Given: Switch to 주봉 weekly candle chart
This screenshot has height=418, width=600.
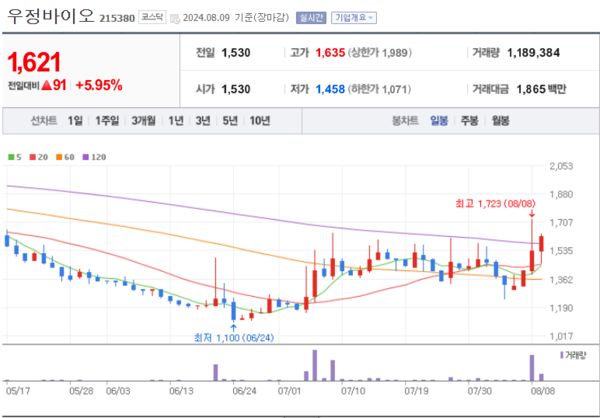Looking at the screenshot, I should pyautogui.click(x=469, y=121).
